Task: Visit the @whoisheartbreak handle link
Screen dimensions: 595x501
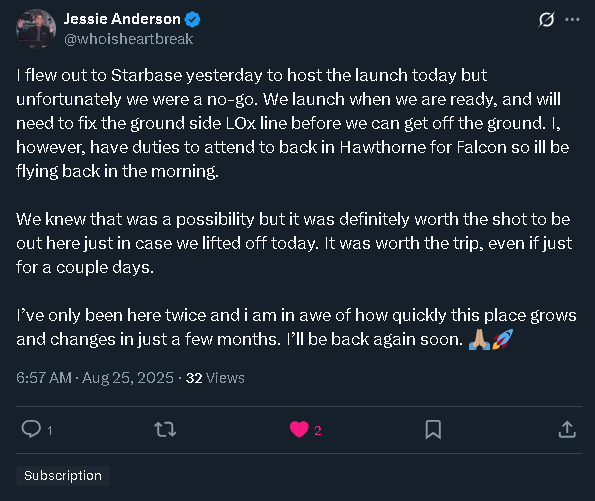Action: (x=129, y=39)
